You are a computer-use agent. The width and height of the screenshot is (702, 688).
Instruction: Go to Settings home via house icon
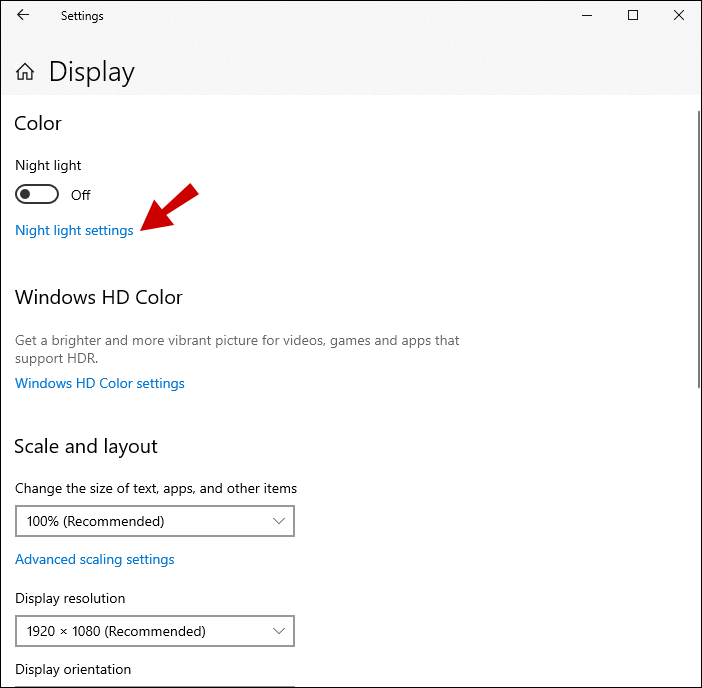[25, 72]
